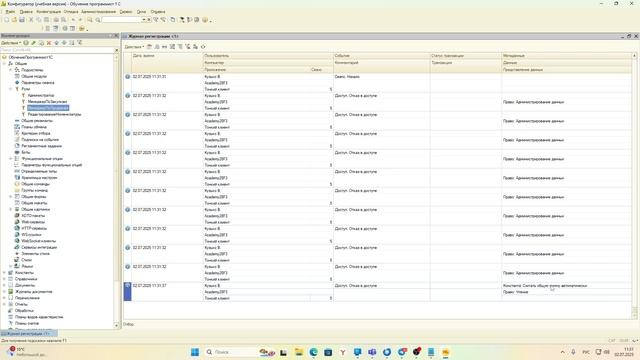The height and width of the screenshot is (360, 640).
Task: Click the Redo arrow toolbar icon
Action: click(x=80, y=20)
